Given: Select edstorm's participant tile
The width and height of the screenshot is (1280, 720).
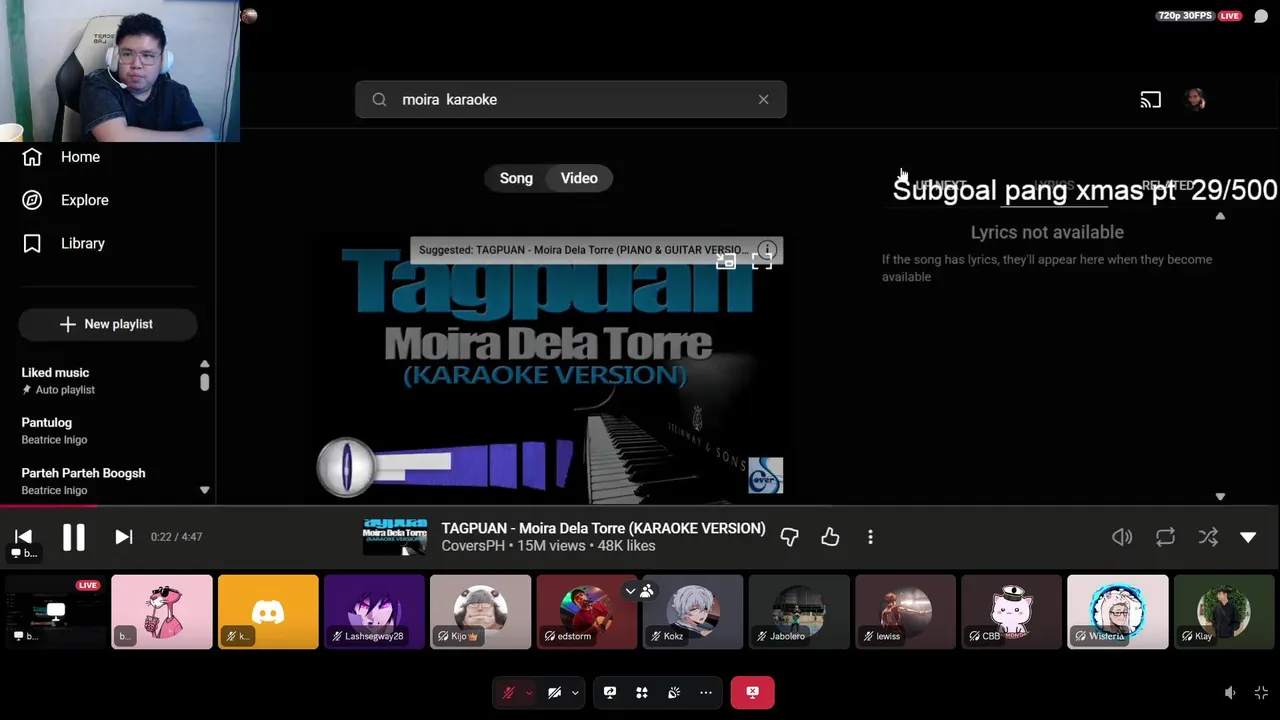Looking at the screenshot, I should point(587,612).
